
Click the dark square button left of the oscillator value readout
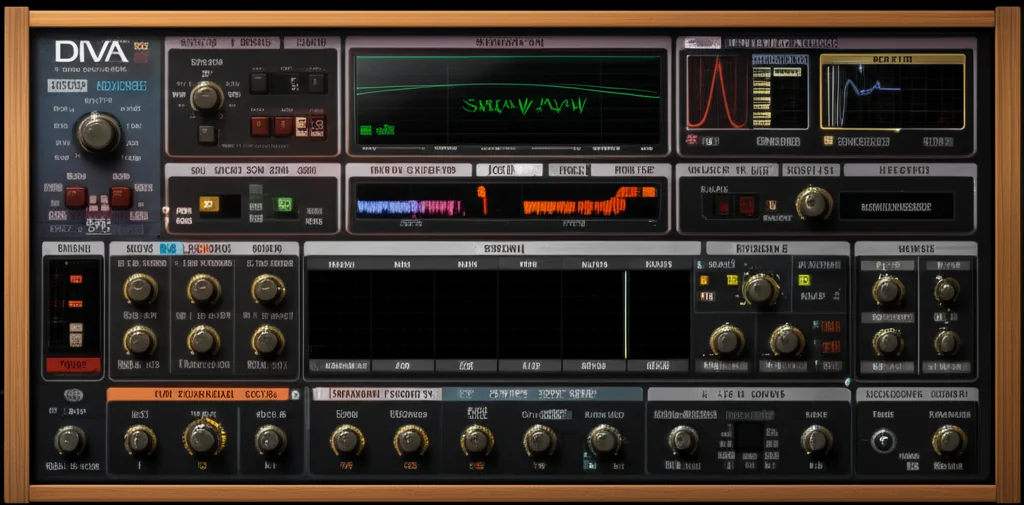click(x=259, y=82)
